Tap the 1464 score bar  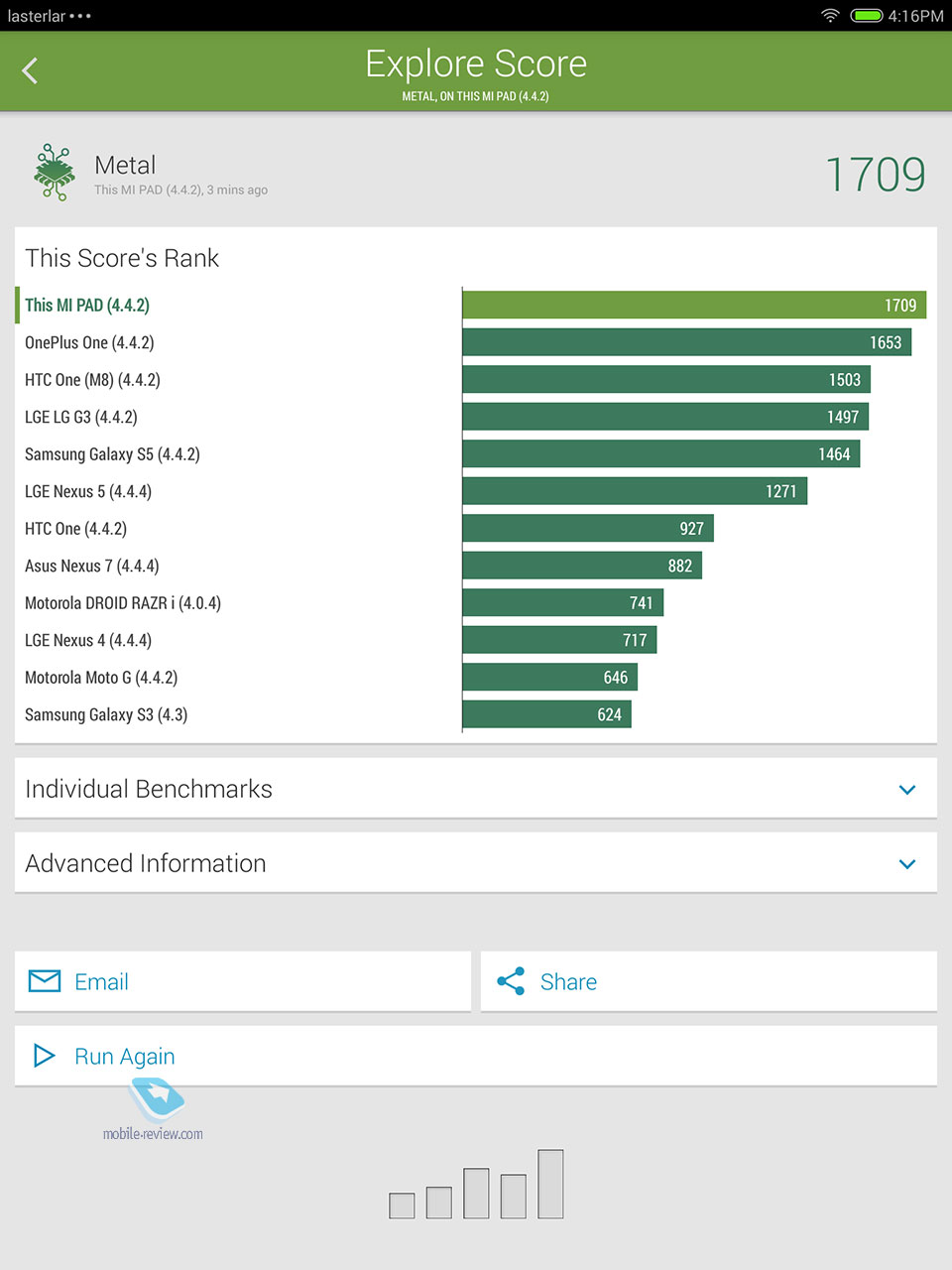click(x=661, y=453)
